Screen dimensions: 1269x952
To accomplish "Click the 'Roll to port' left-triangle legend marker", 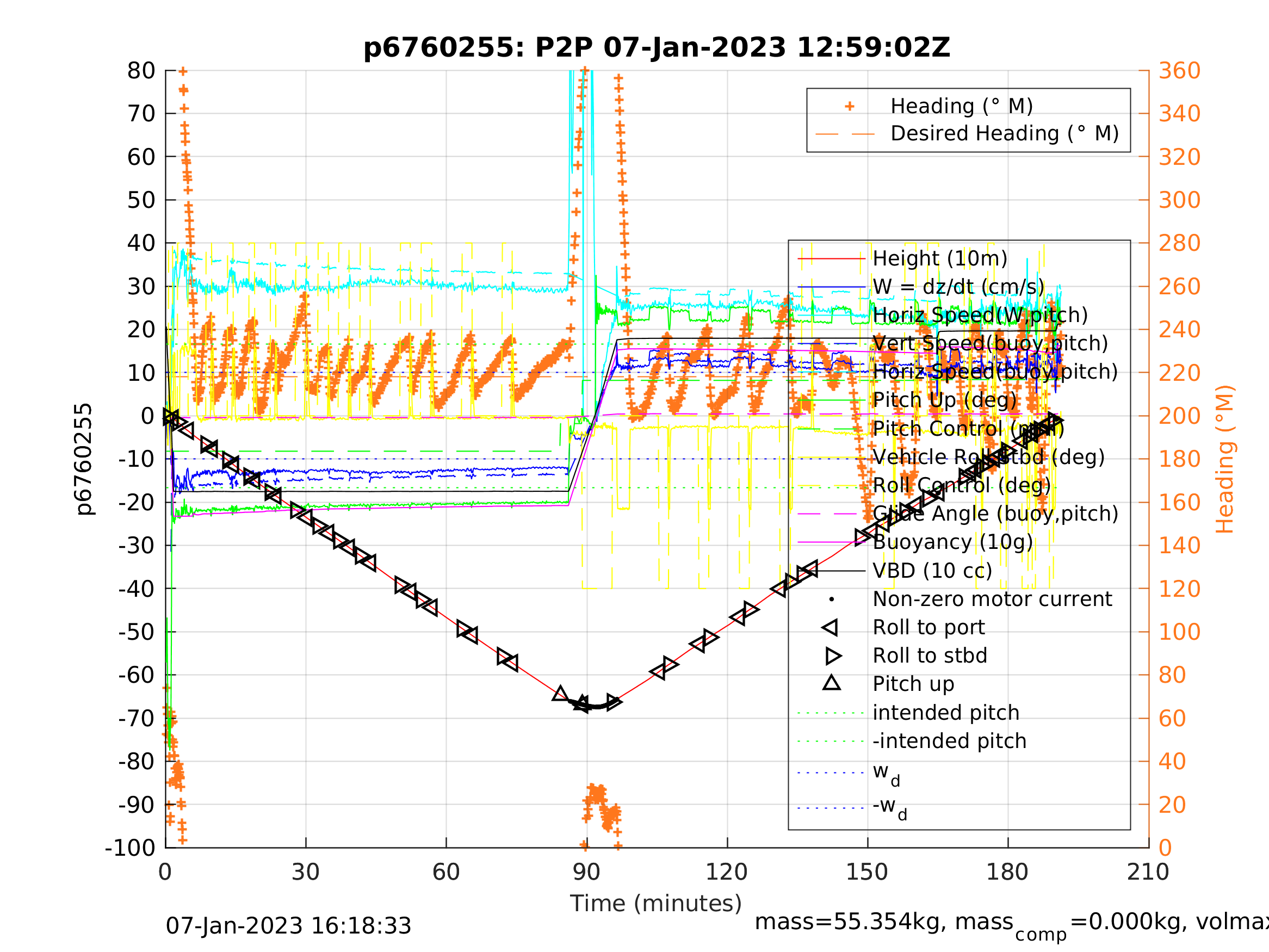I will tap(830, 627).
